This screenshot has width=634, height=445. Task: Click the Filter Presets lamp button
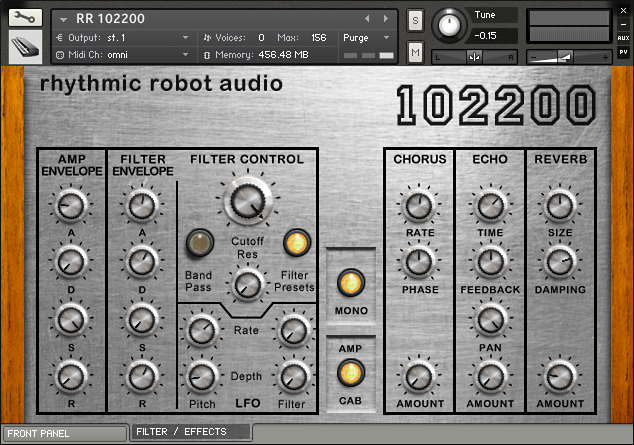(x=296, y=243)
